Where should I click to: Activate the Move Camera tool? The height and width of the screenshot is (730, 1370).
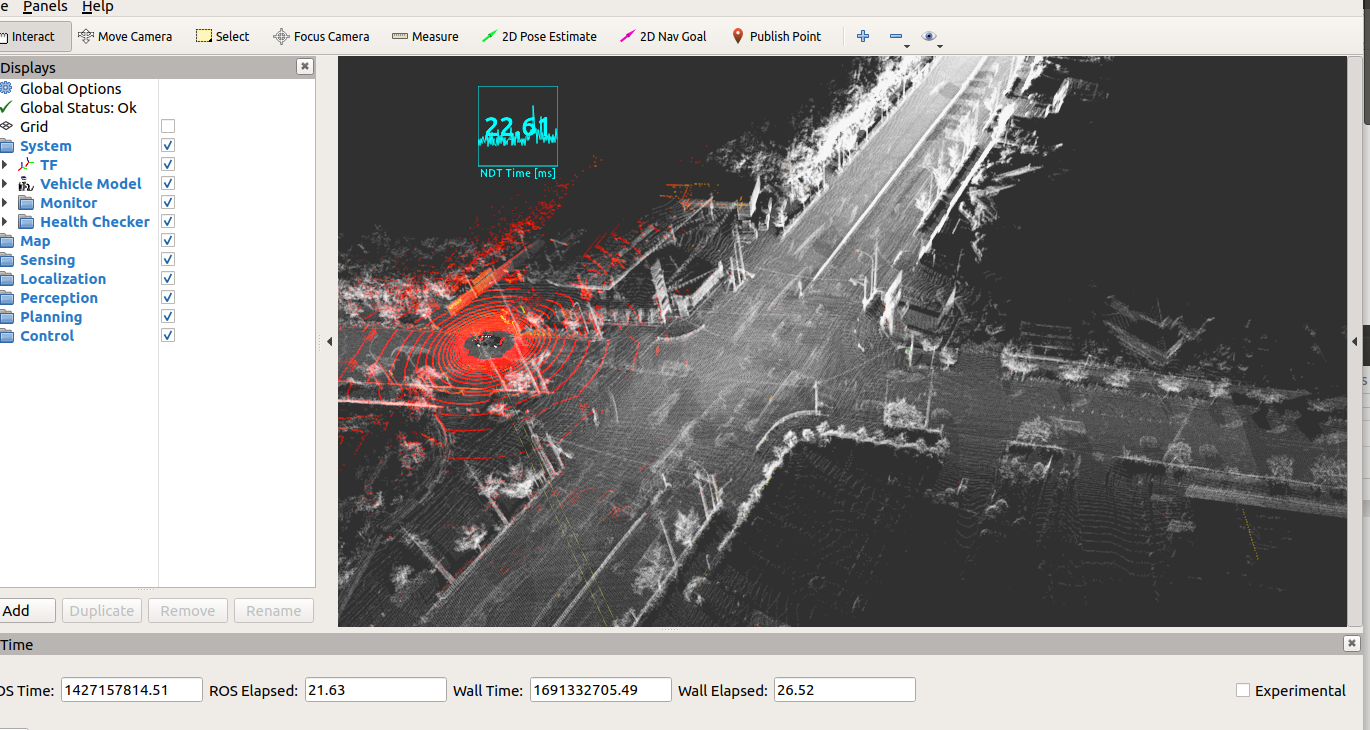(x=125, y=36)
